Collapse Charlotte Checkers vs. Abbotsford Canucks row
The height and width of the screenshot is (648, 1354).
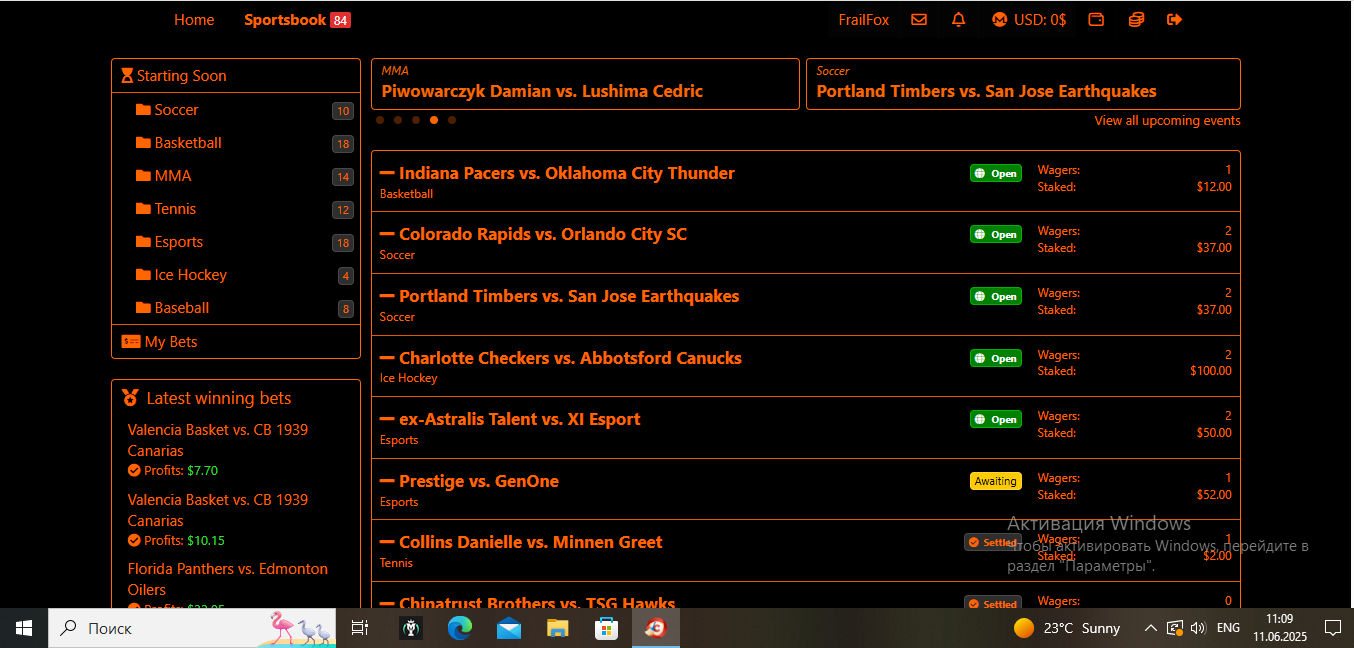387,358
